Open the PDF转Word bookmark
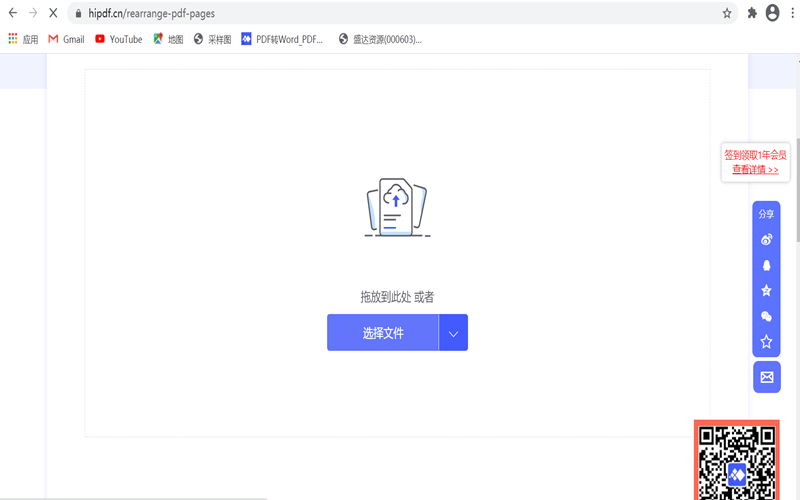This screenshot has height=500, width=800. click(x=283, y=40)
